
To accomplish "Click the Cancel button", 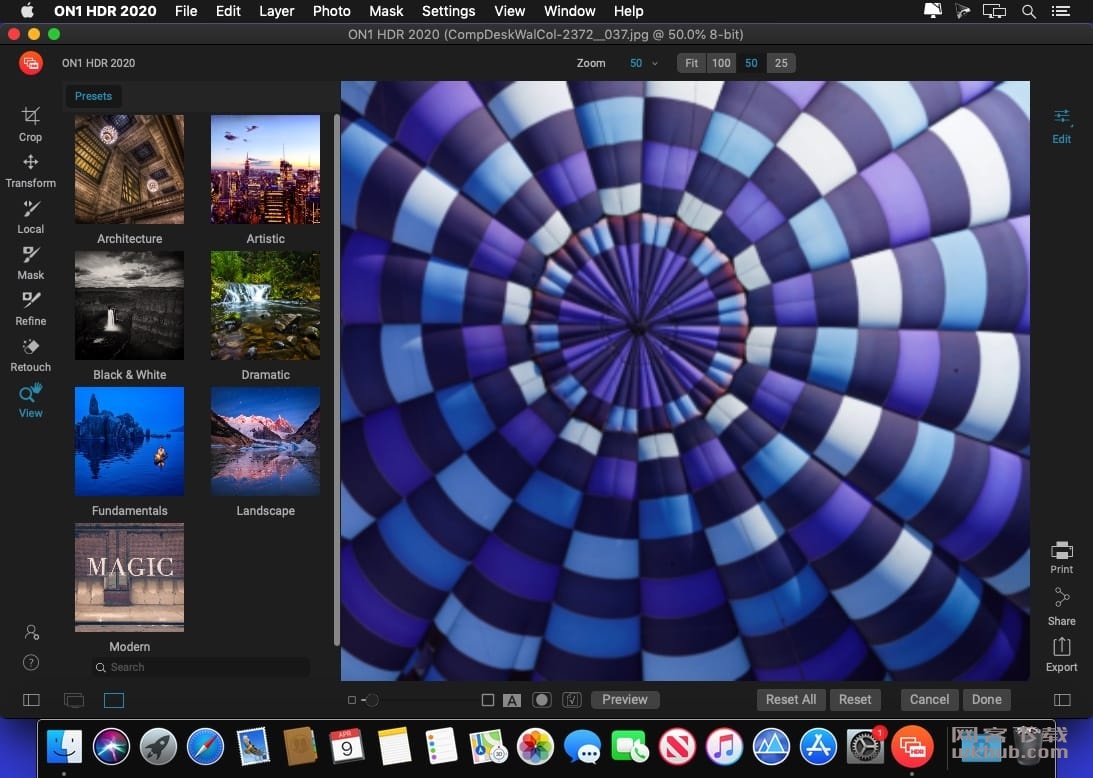I will coord(929,699).
